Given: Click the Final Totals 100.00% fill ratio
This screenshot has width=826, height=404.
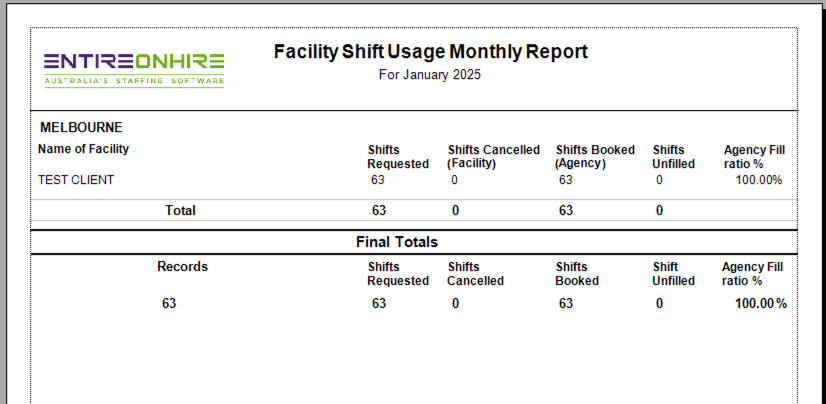Looking at the screenshot, I should [x=760, y=303].
